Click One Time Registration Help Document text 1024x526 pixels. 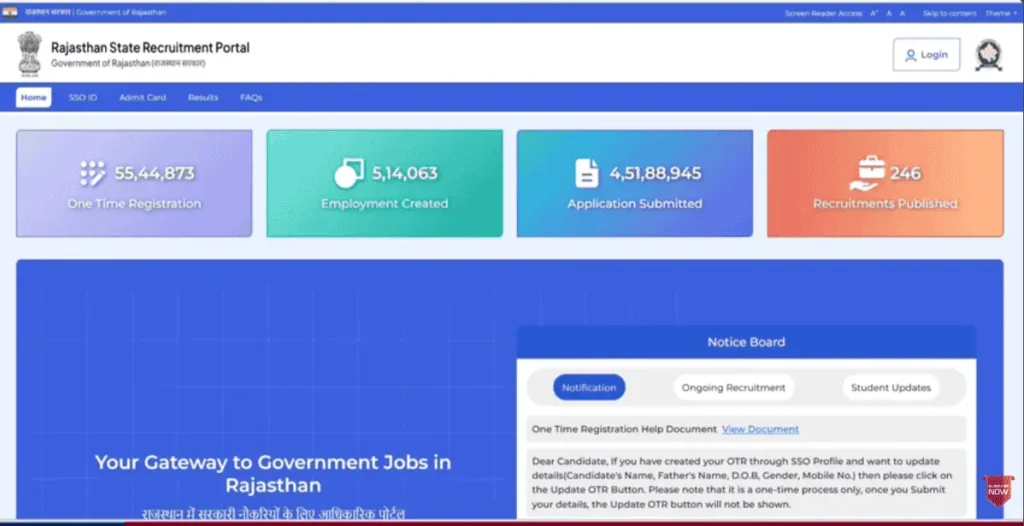click(x=624, y=429)
